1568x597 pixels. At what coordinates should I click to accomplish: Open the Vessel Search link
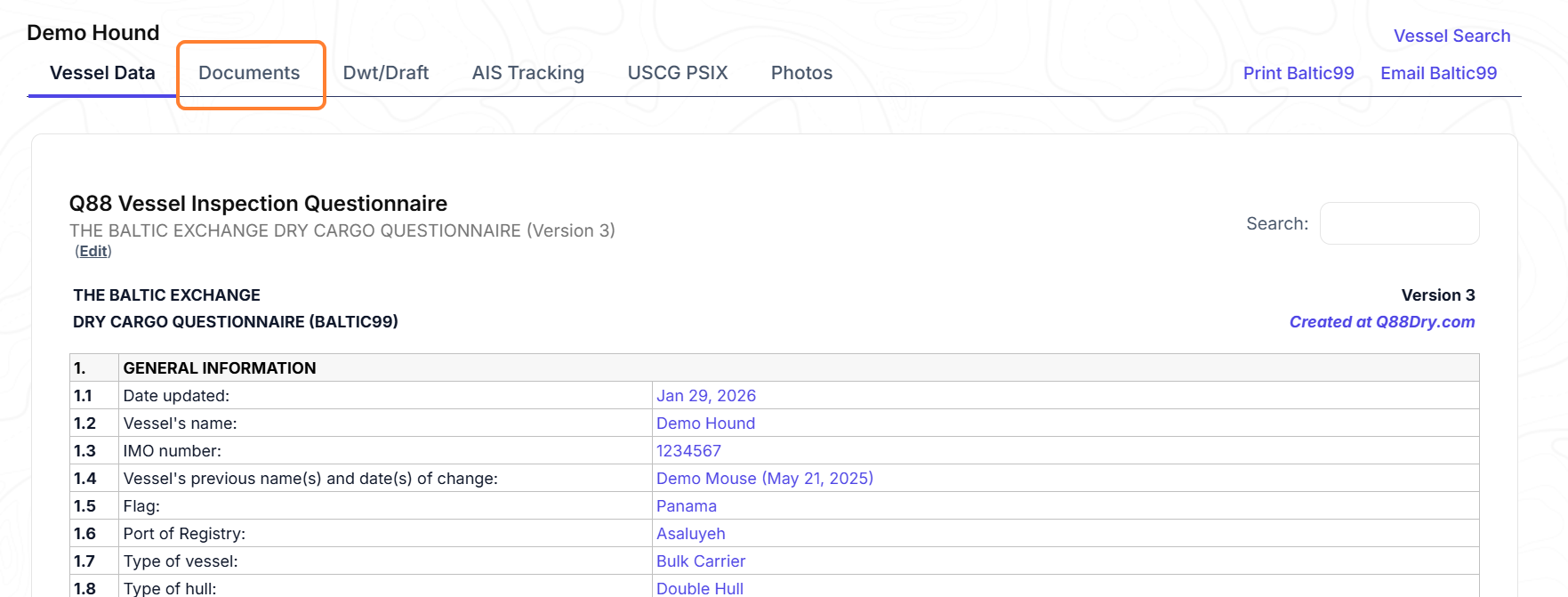[1451, 36]
